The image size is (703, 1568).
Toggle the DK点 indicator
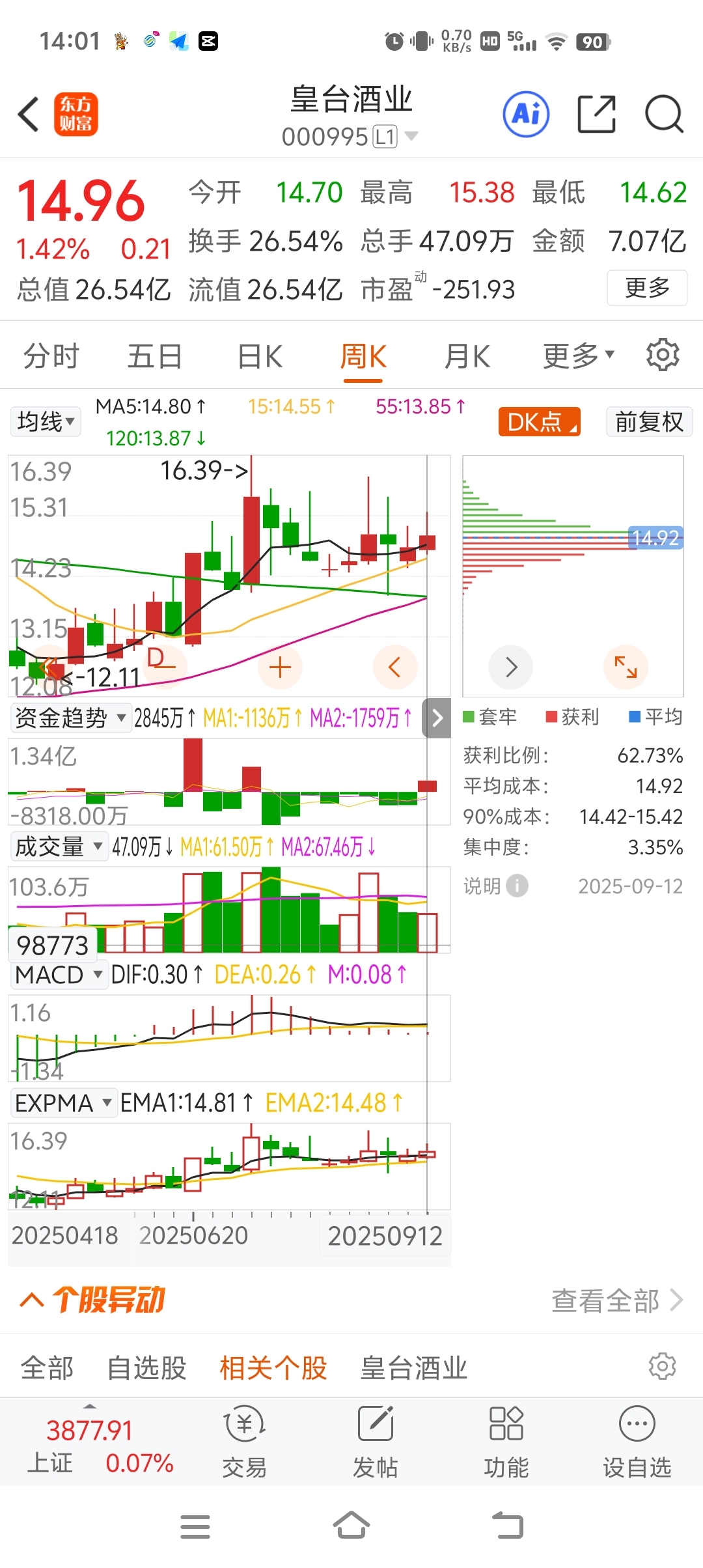pos(540,421)
